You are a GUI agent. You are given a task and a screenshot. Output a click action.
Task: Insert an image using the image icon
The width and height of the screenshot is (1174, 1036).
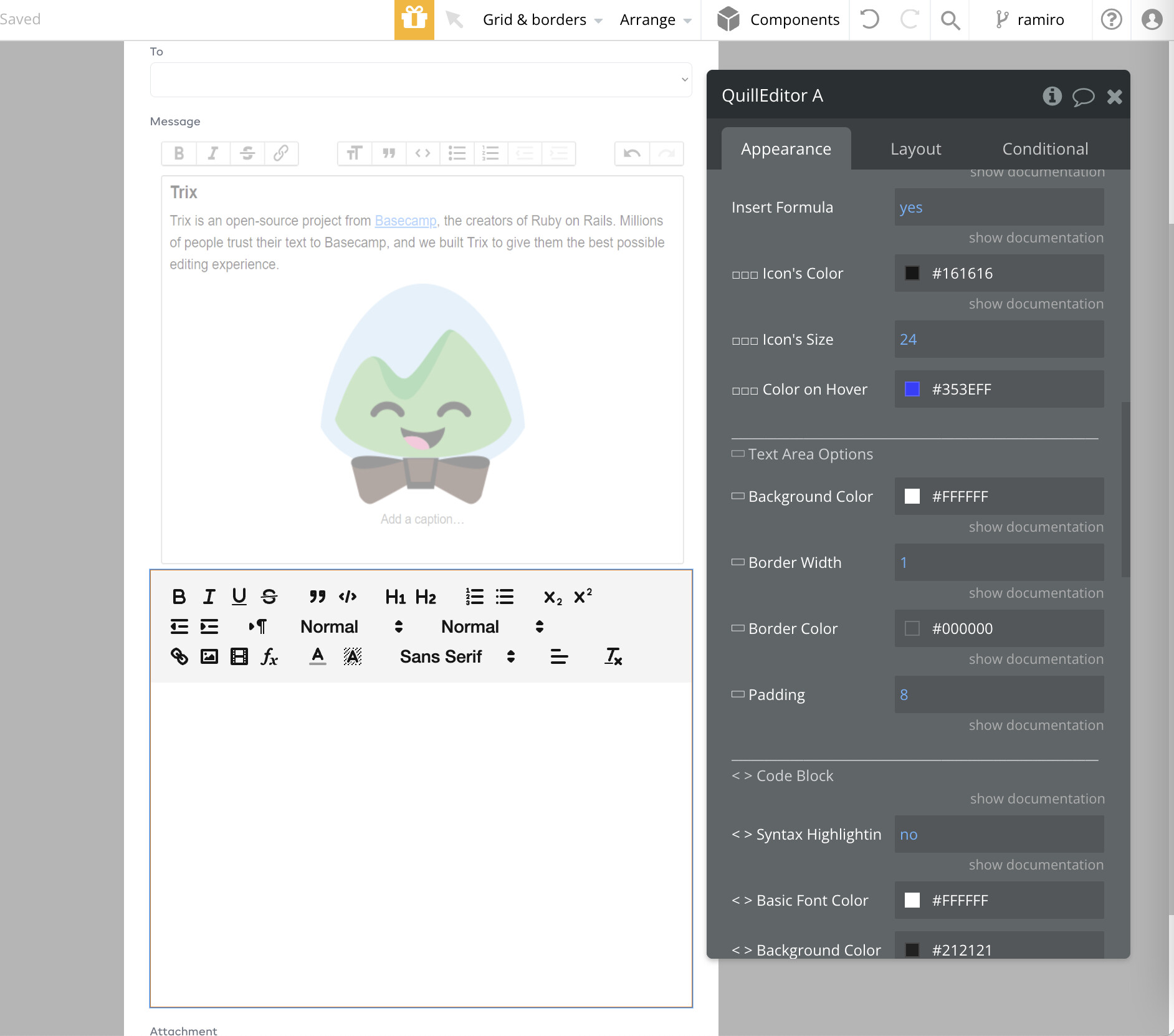pos(209,656)
